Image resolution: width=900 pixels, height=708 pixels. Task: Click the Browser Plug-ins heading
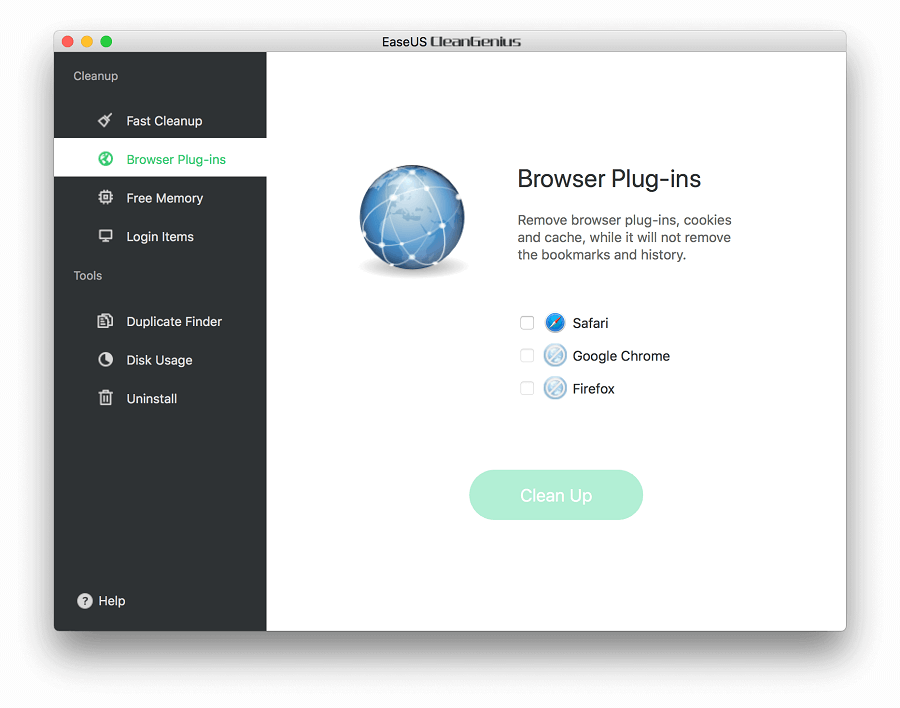click(x=609, y=179)
